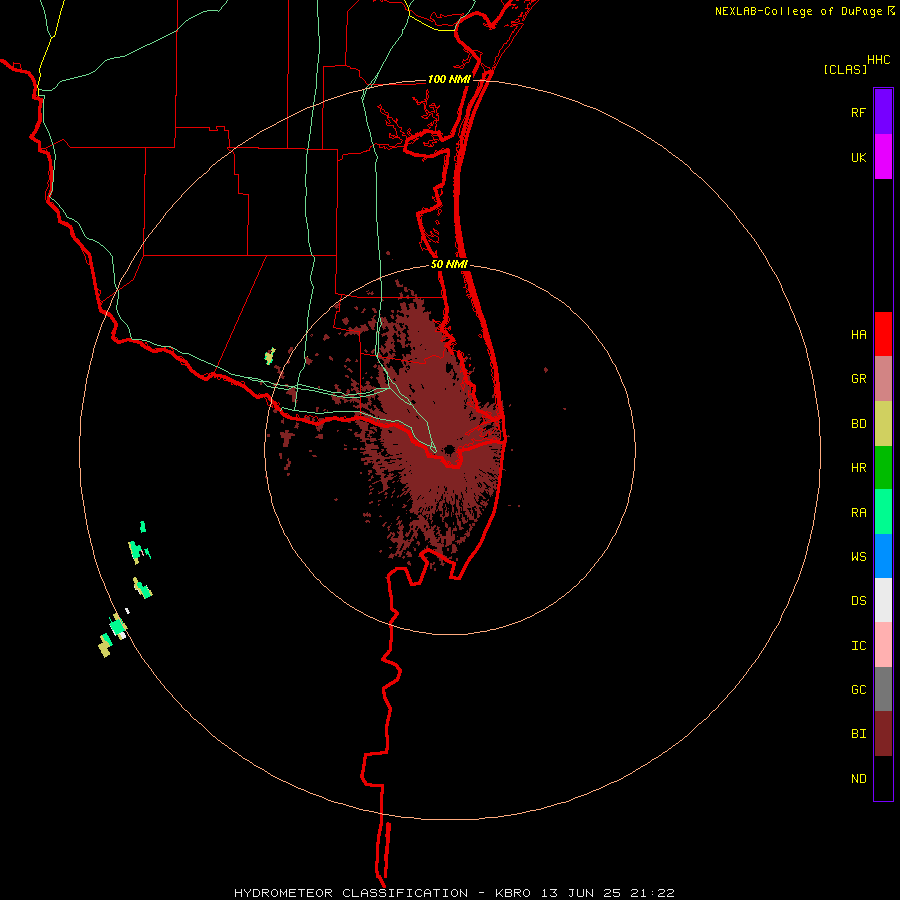Click the WS blue legend swatch
900x900 pixels.
883,556
